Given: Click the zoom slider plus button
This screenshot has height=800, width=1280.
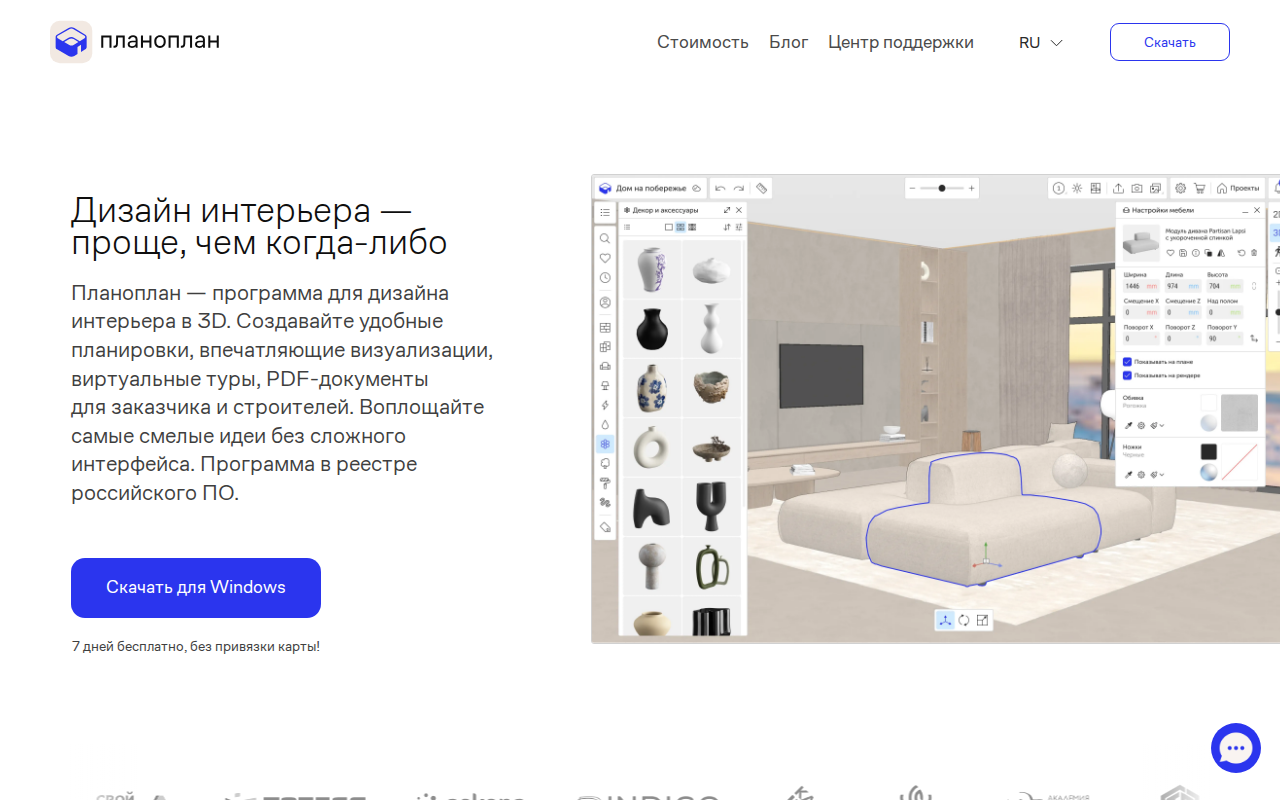Looking at the screenshot, I should [x=971, y=188].
